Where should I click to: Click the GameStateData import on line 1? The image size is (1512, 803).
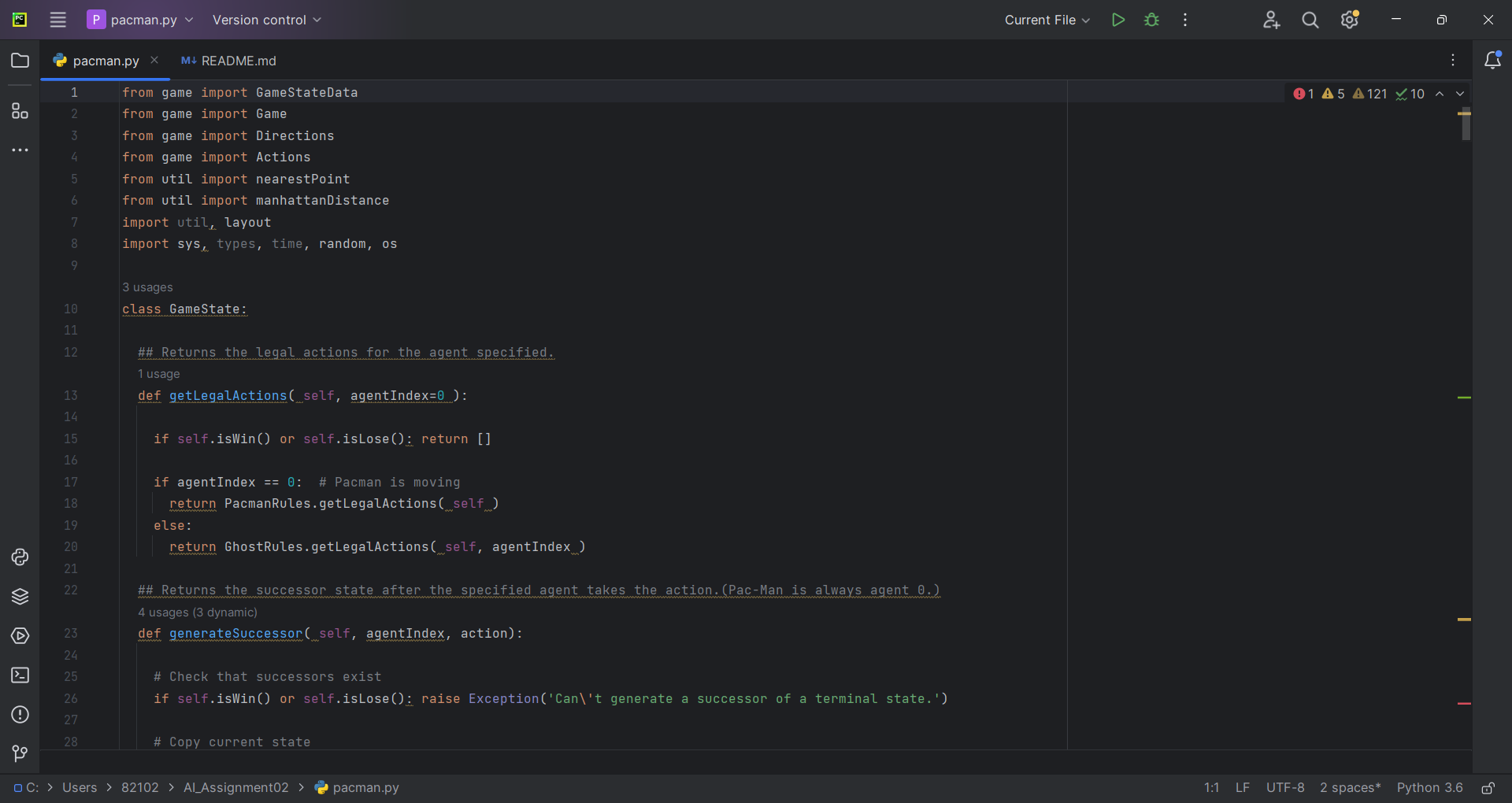[307, 93]
